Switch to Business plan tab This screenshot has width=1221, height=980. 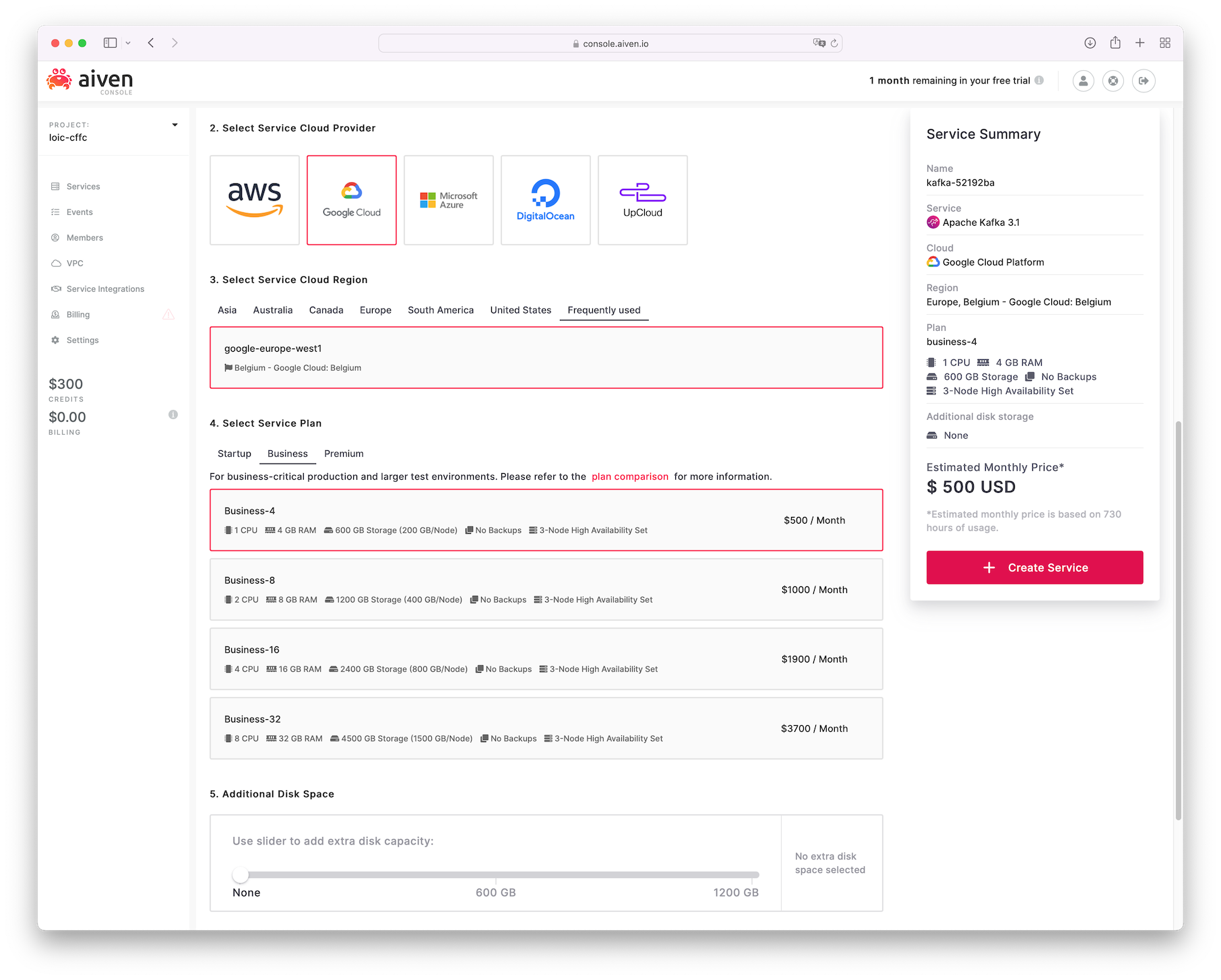point(288,454)
